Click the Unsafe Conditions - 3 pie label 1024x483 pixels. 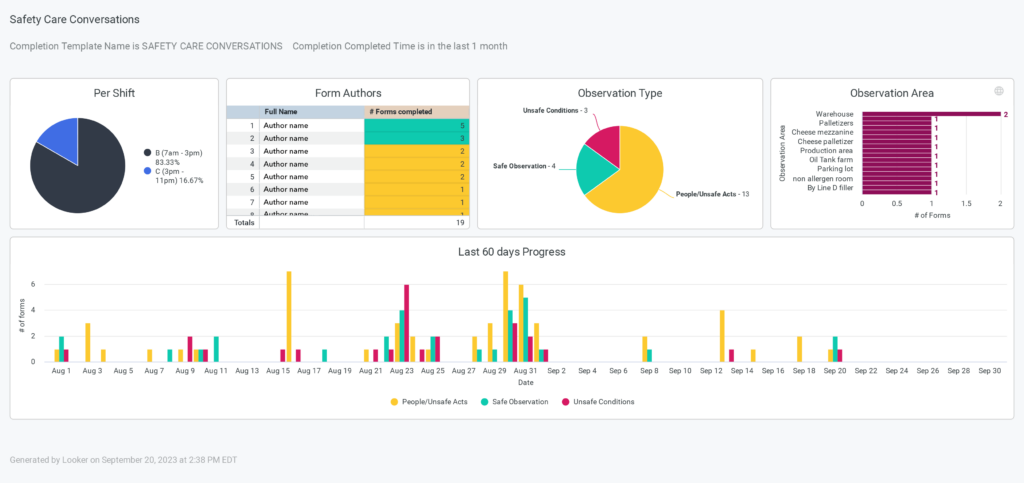pyautogui.click(x=555, y=110)
